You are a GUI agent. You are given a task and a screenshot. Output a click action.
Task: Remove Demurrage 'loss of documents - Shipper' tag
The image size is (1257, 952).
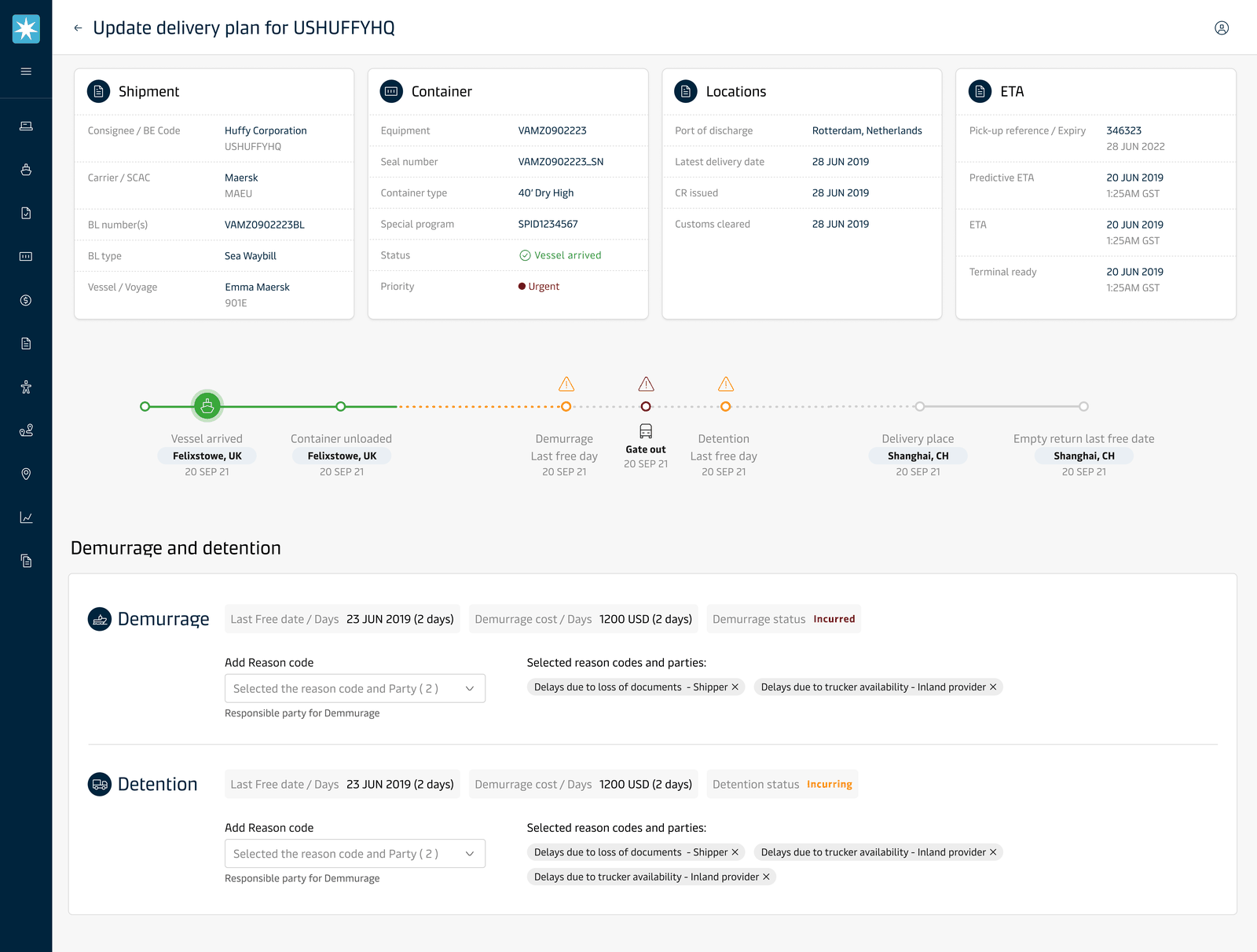735,687
